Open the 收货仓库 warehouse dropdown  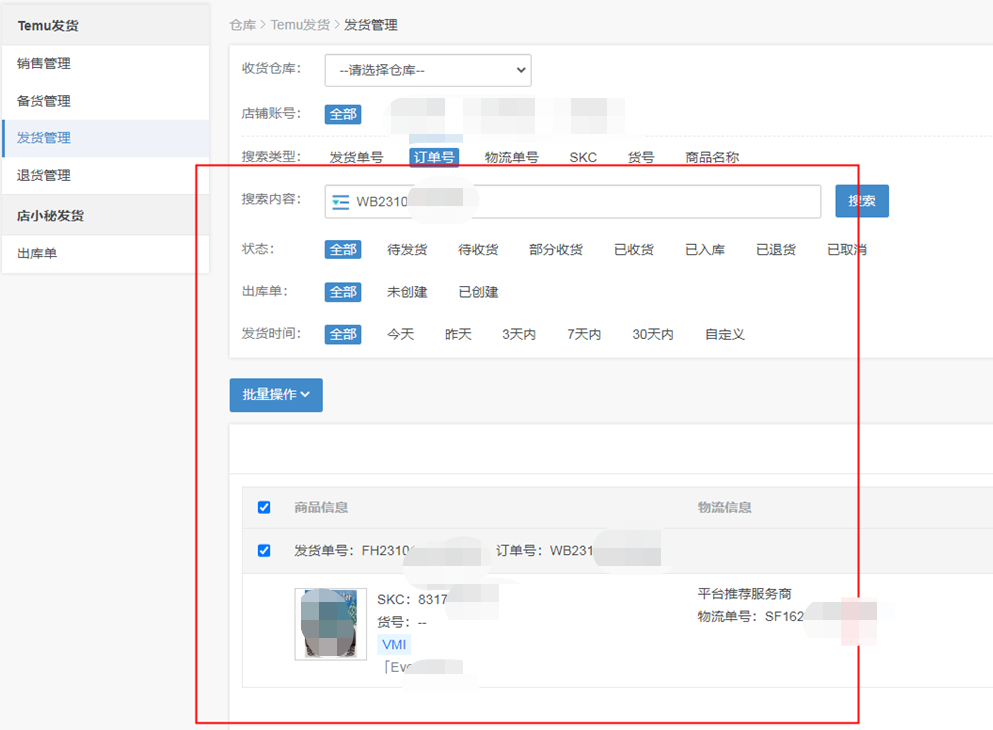pyautogui.click(x=428, y=70)
